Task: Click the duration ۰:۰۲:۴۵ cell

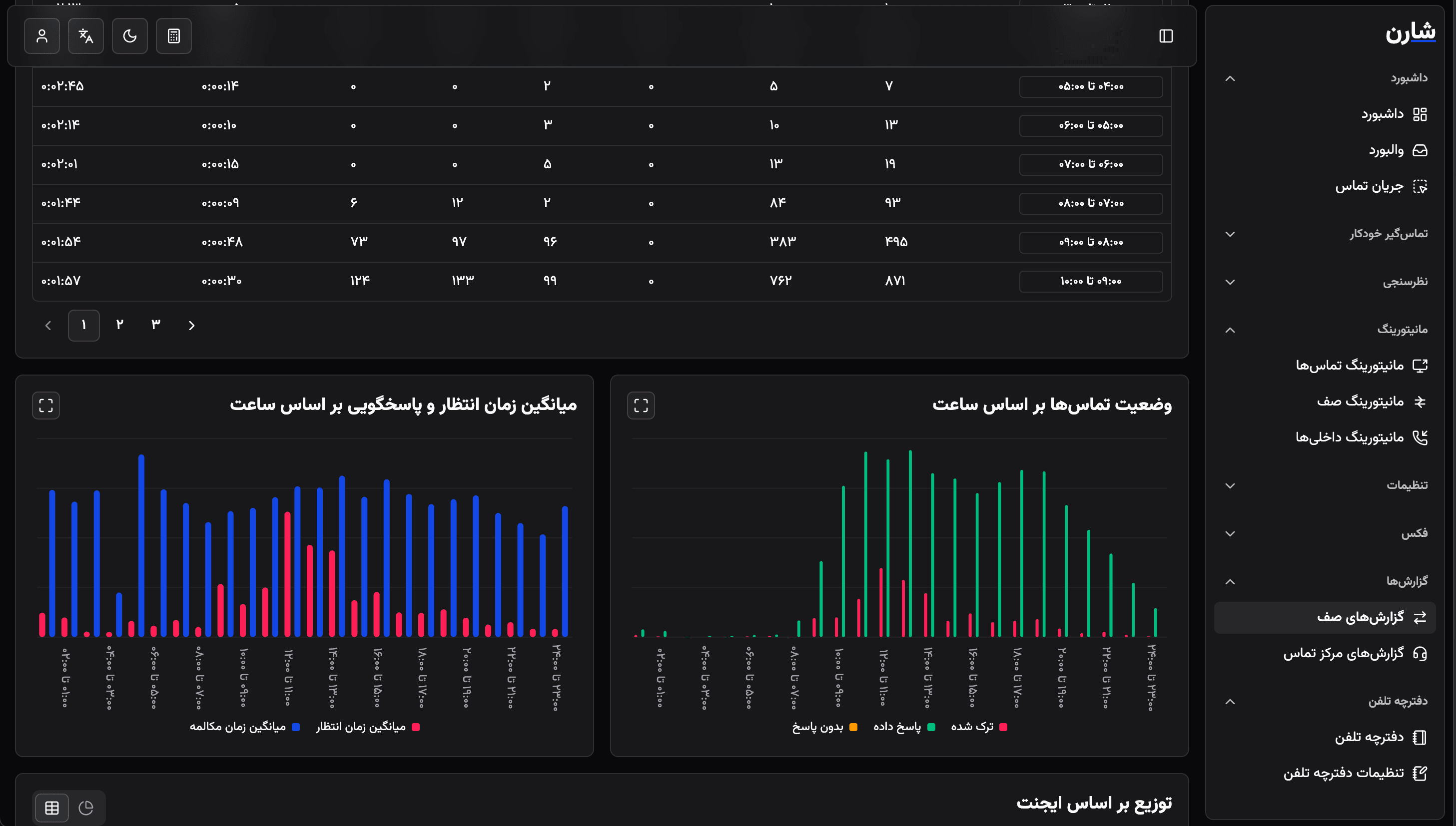Action: click(62, 86)
